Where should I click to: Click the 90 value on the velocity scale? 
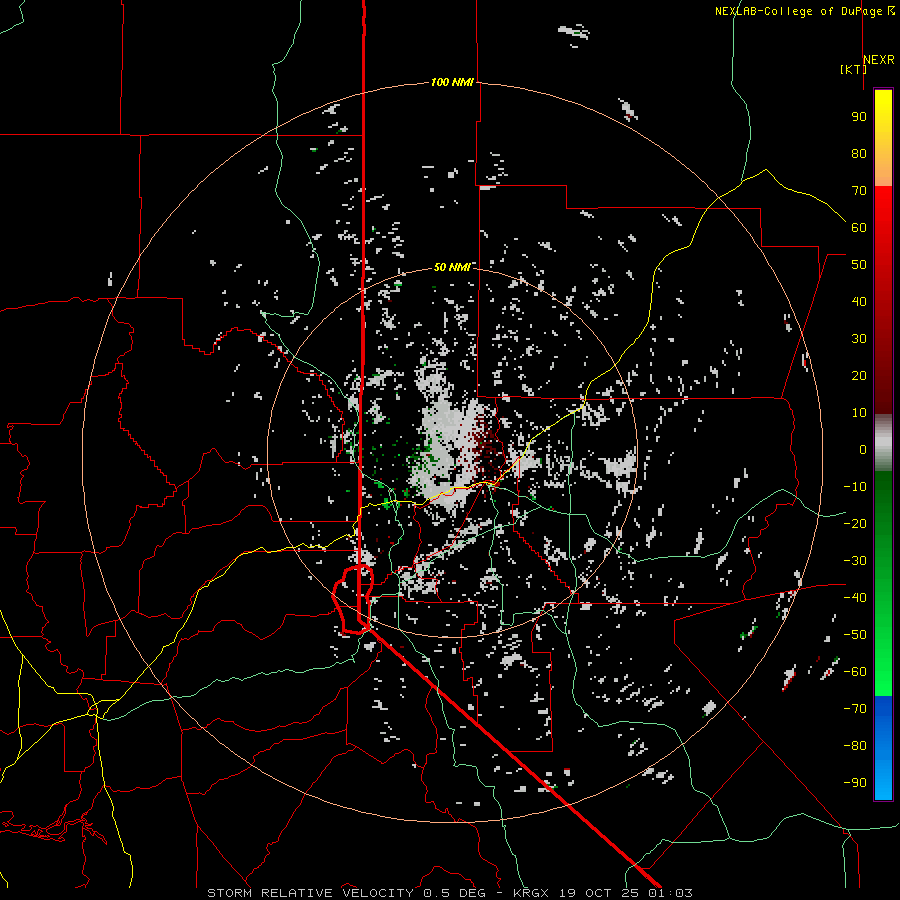(x=859, y=117)
